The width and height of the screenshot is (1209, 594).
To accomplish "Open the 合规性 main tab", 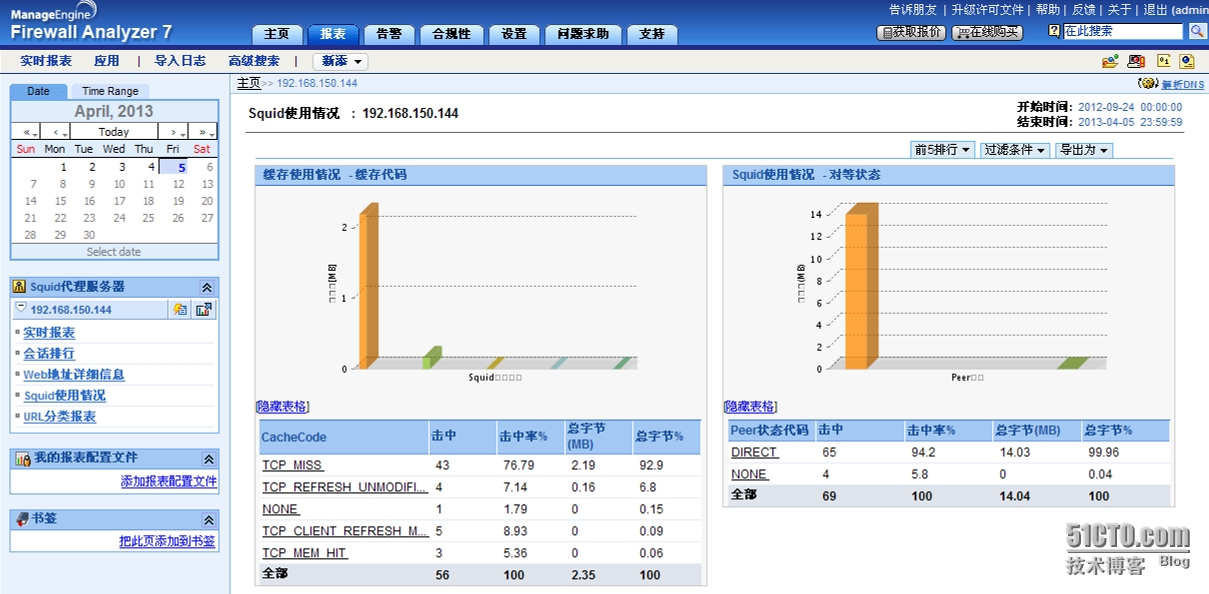I will pos(452,34).
